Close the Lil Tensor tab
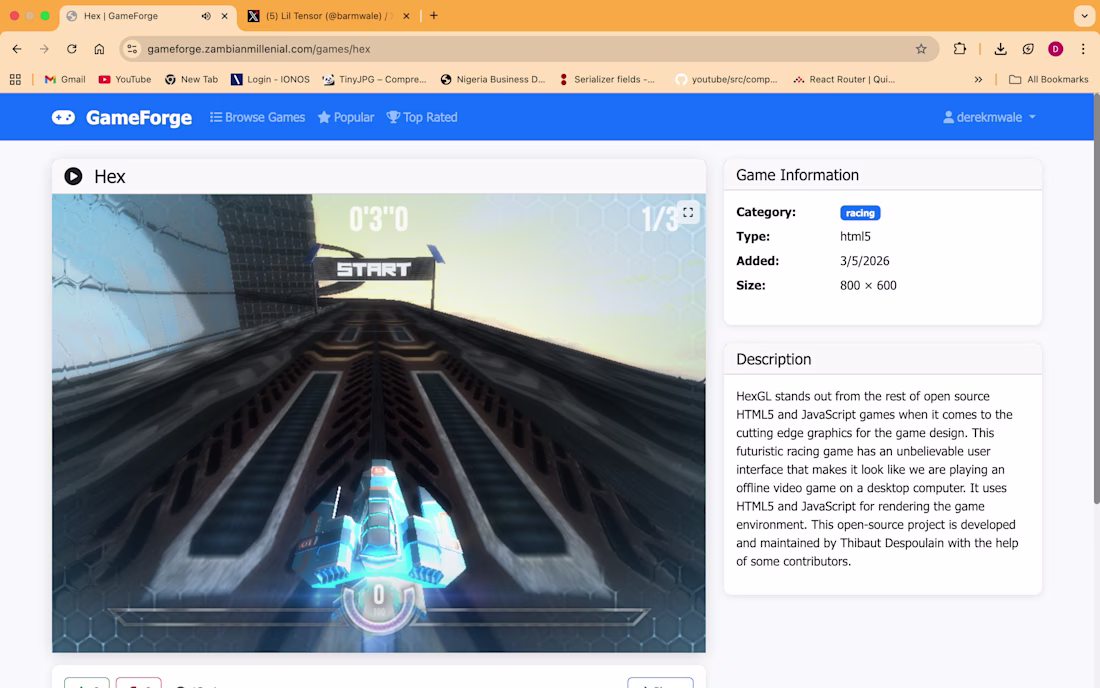The height and width of the screenshot is (688, 1100). (406, 16)
